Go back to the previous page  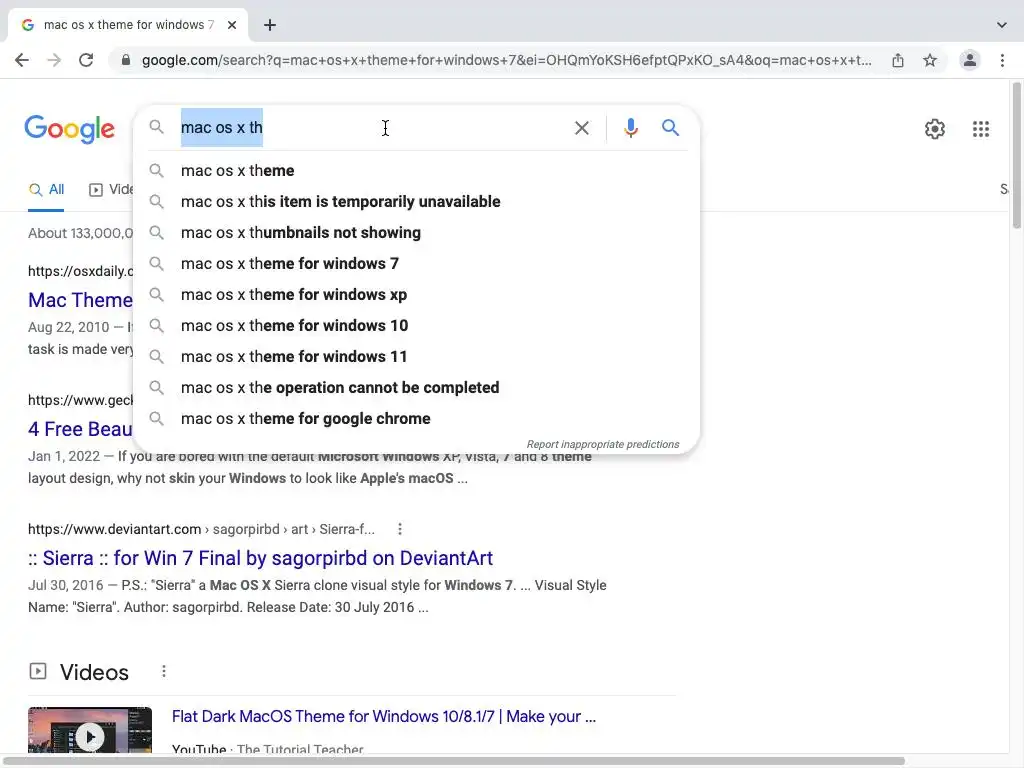(x=22, y=60)
